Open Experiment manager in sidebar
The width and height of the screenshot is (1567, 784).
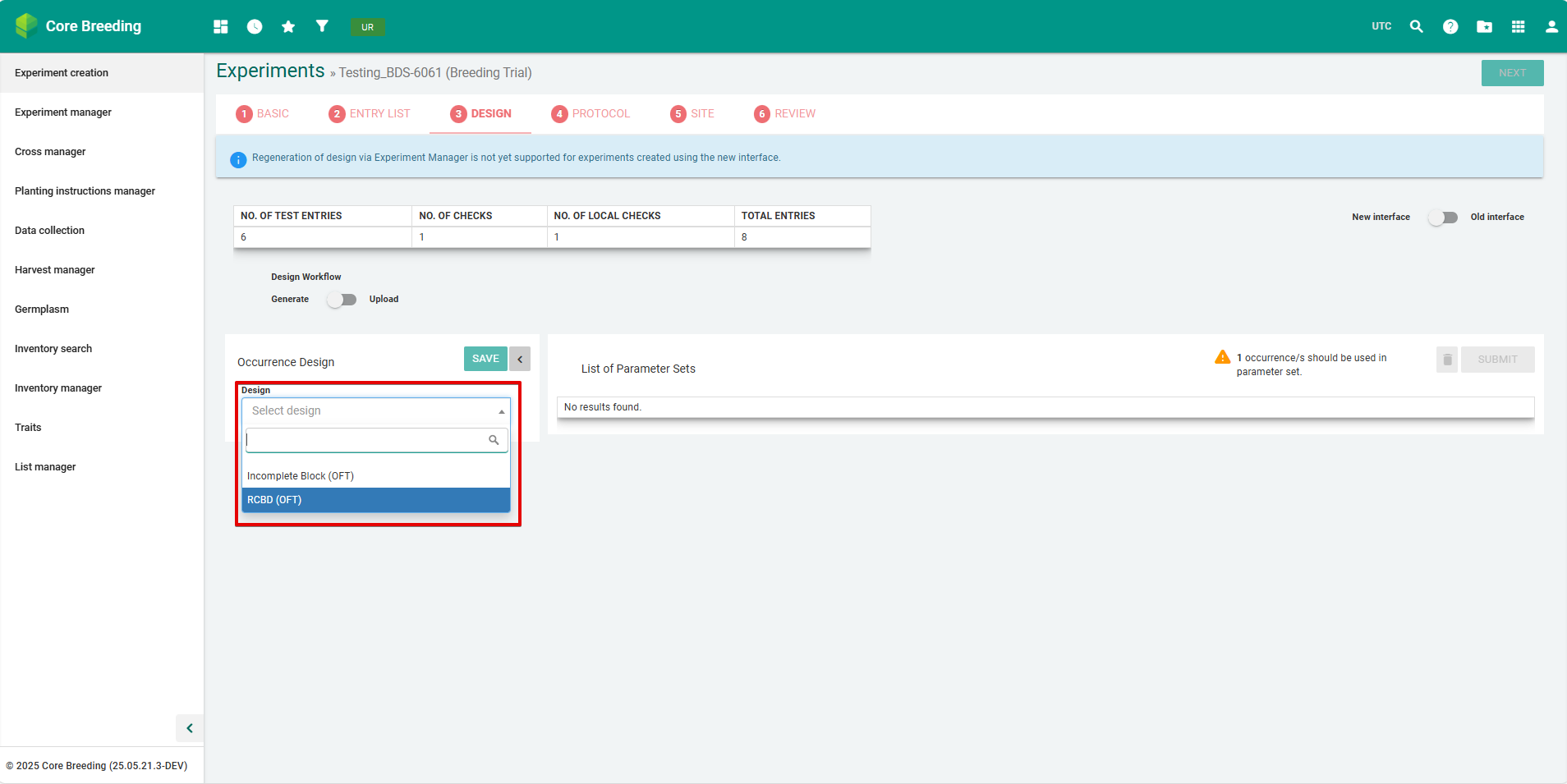click(63, 112)
